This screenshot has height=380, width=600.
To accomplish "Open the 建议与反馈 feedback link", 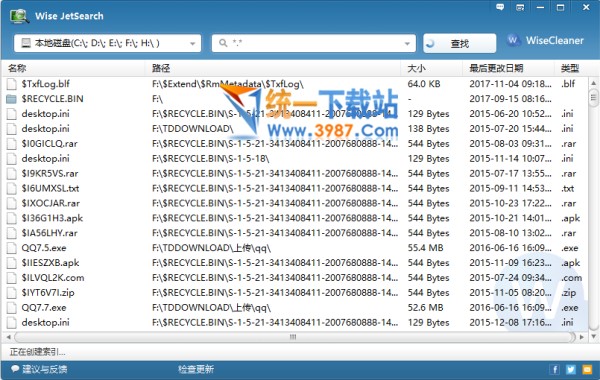I will (39, 369).
